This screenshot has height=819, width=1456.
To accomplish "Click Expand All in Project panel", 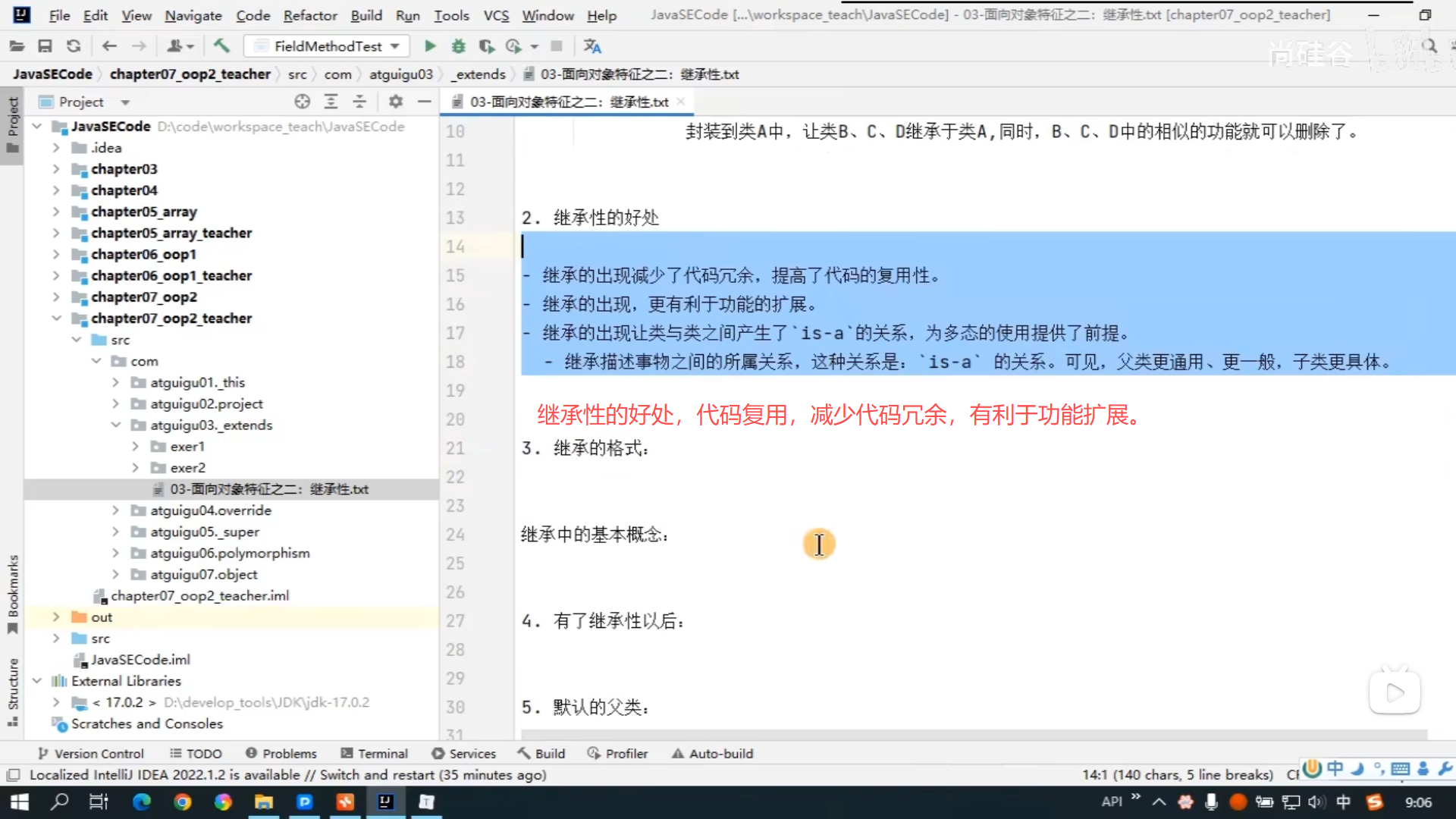I will pos(331,102).
